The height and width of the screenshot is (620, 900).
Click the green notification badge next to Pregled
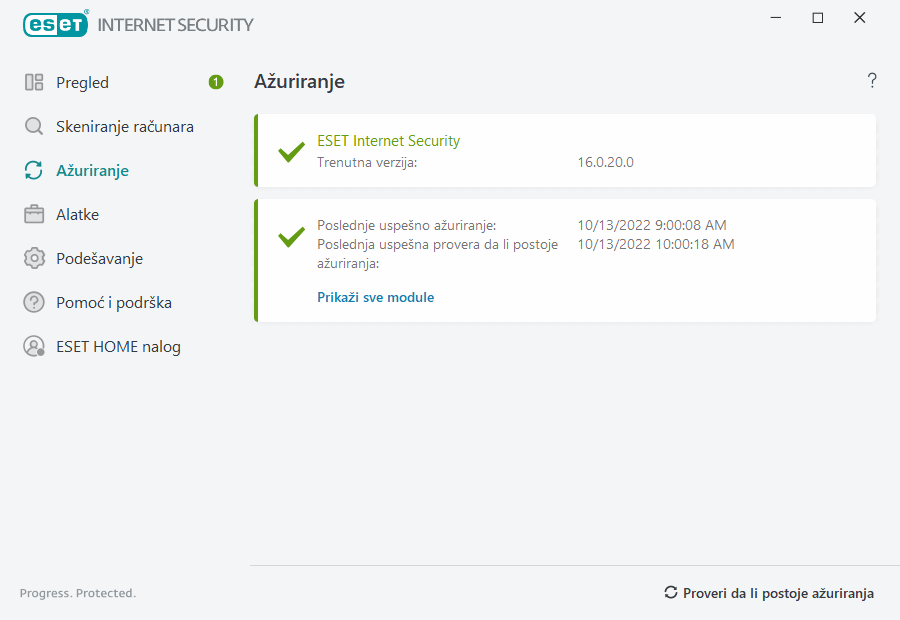point(216,82)
